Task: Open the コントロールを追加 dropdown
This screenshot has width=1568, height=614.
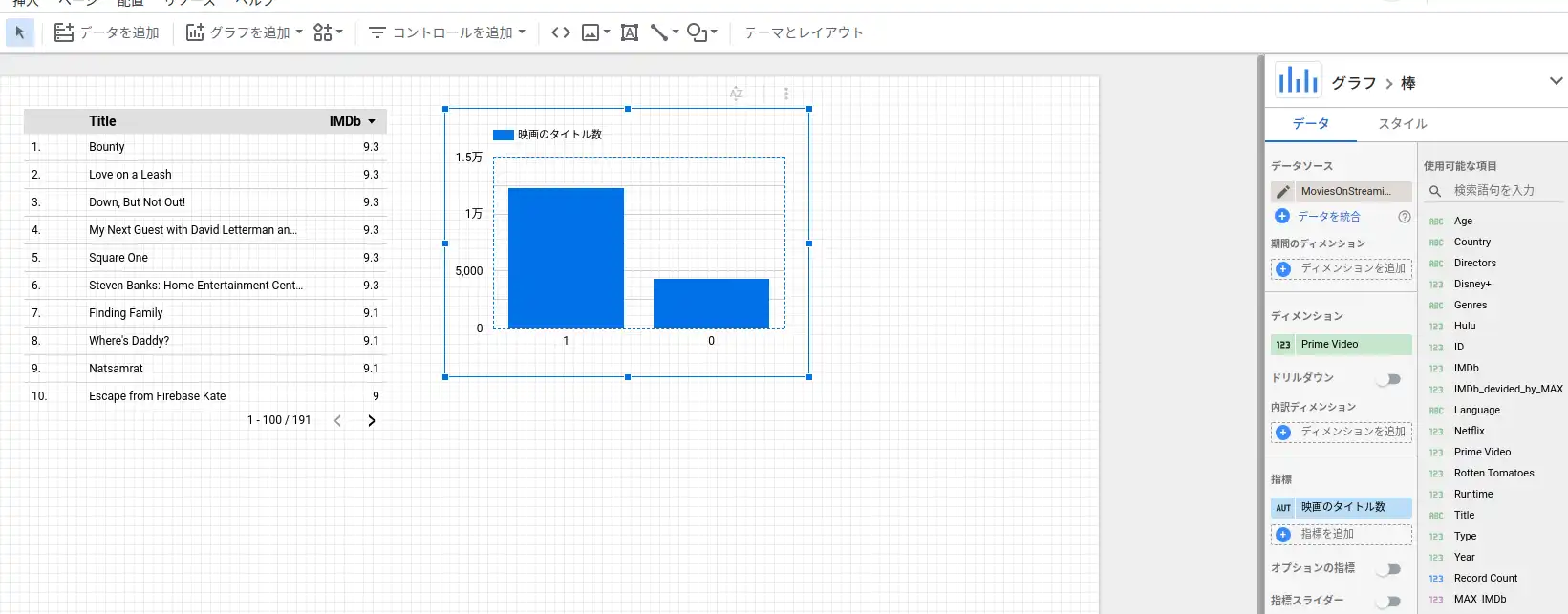Action: [447, 32]
